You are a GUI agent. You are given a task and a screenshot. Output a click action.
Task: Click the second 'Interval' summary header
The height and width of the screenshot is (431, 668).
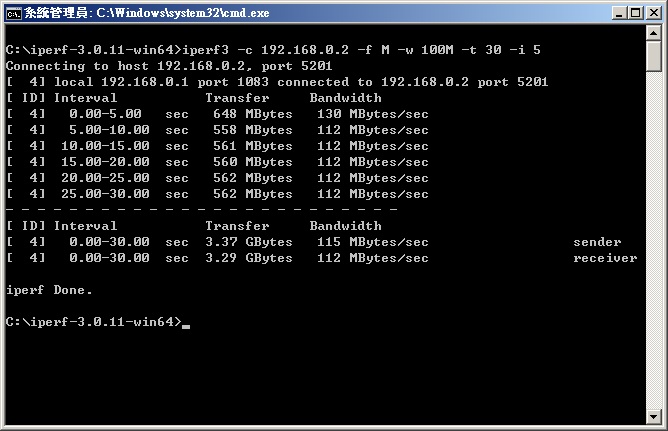pyautogui.click(x=85, y=226)
